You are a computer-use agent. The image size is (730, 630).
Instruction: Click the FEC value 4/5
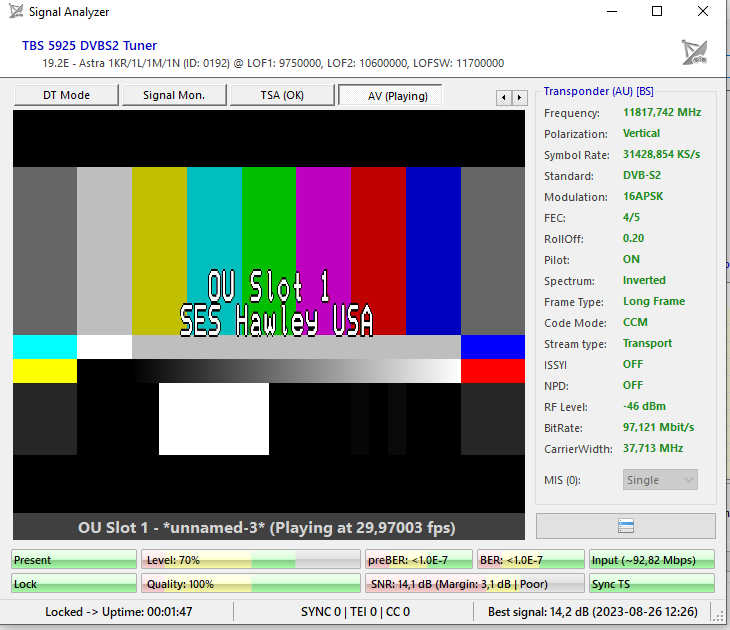(x=631, y=217)
